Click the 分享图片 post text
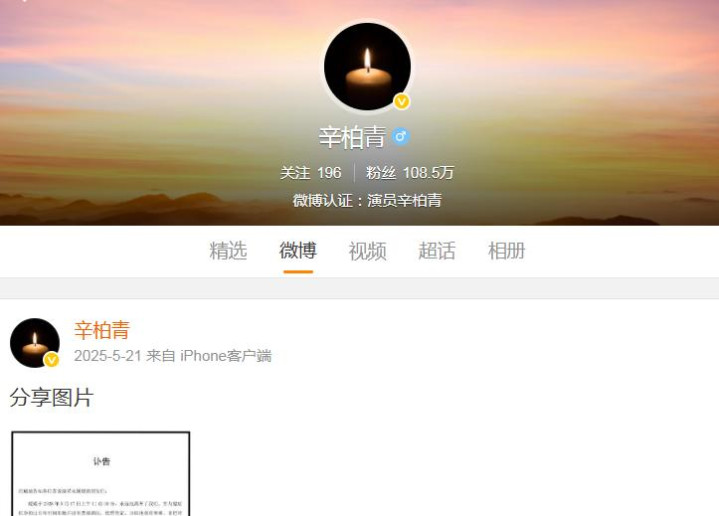719x516 pixels. (51, 397)
